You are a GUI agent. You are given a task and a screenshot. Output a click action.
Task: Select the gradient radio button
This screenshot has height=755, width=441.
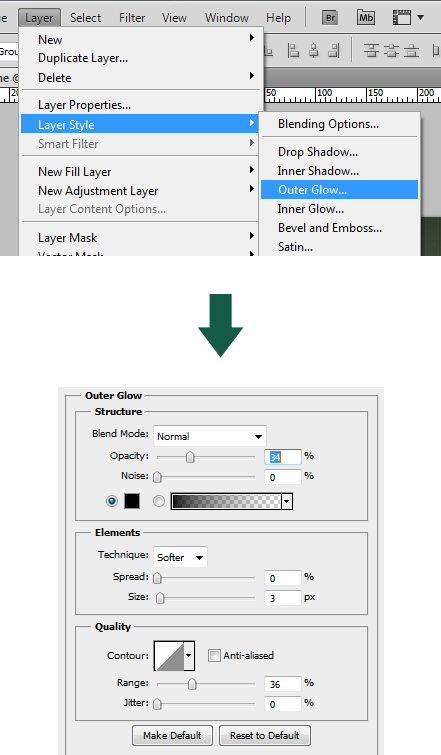click(159, 501)
